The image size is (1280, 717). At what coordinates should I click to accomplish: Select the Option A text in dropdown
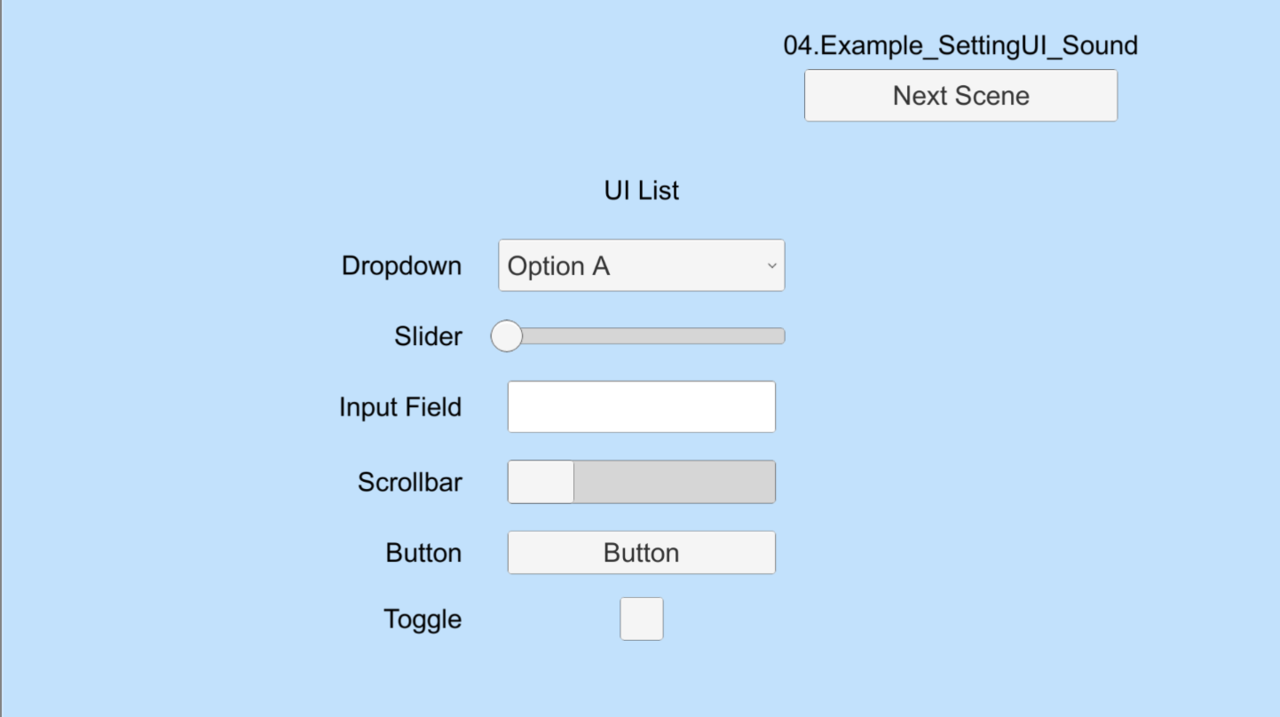click(x=558, y=266)
